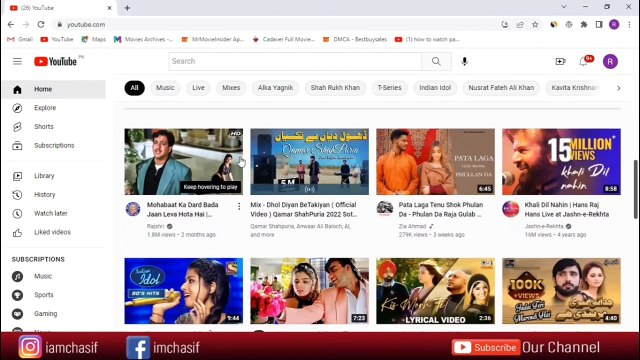Open the Create video camera icon
Viewport: 640px width, 360px height.
[x=560, y=62]
